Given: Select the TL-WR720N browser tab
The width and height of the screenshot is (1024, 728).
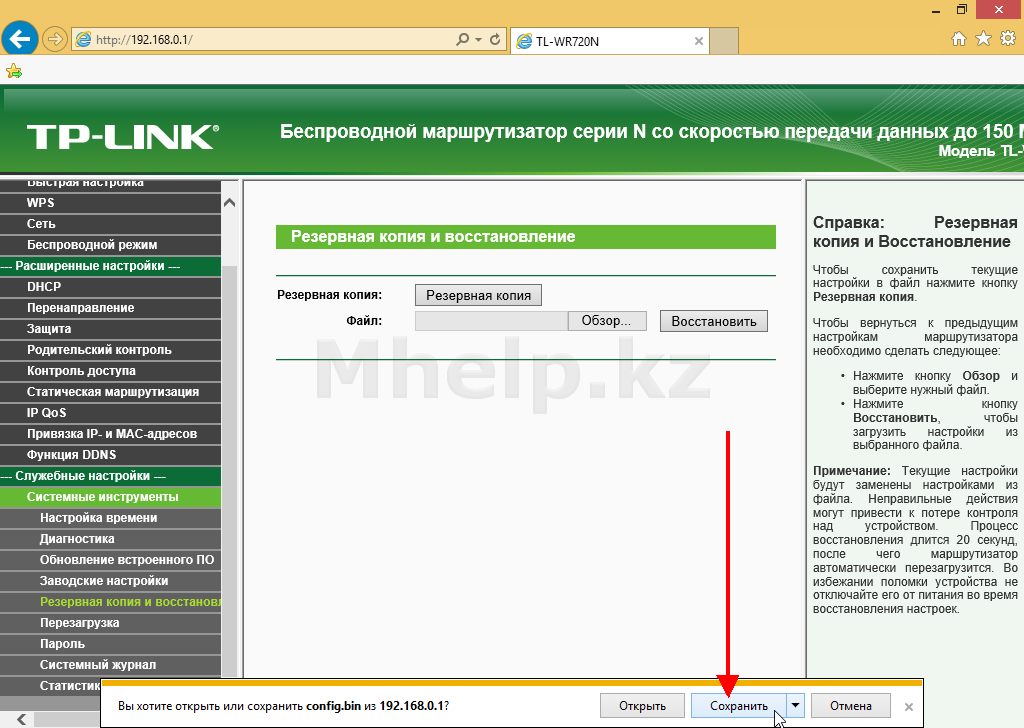Looking at the screenshot, I should [x=610, y=41].
